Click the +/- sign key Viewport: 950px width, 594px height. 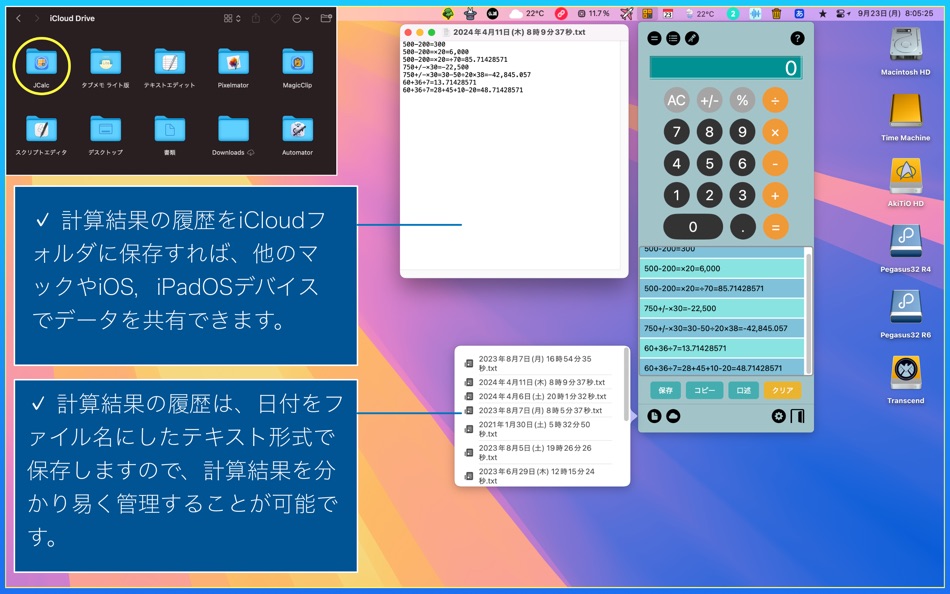709,100
